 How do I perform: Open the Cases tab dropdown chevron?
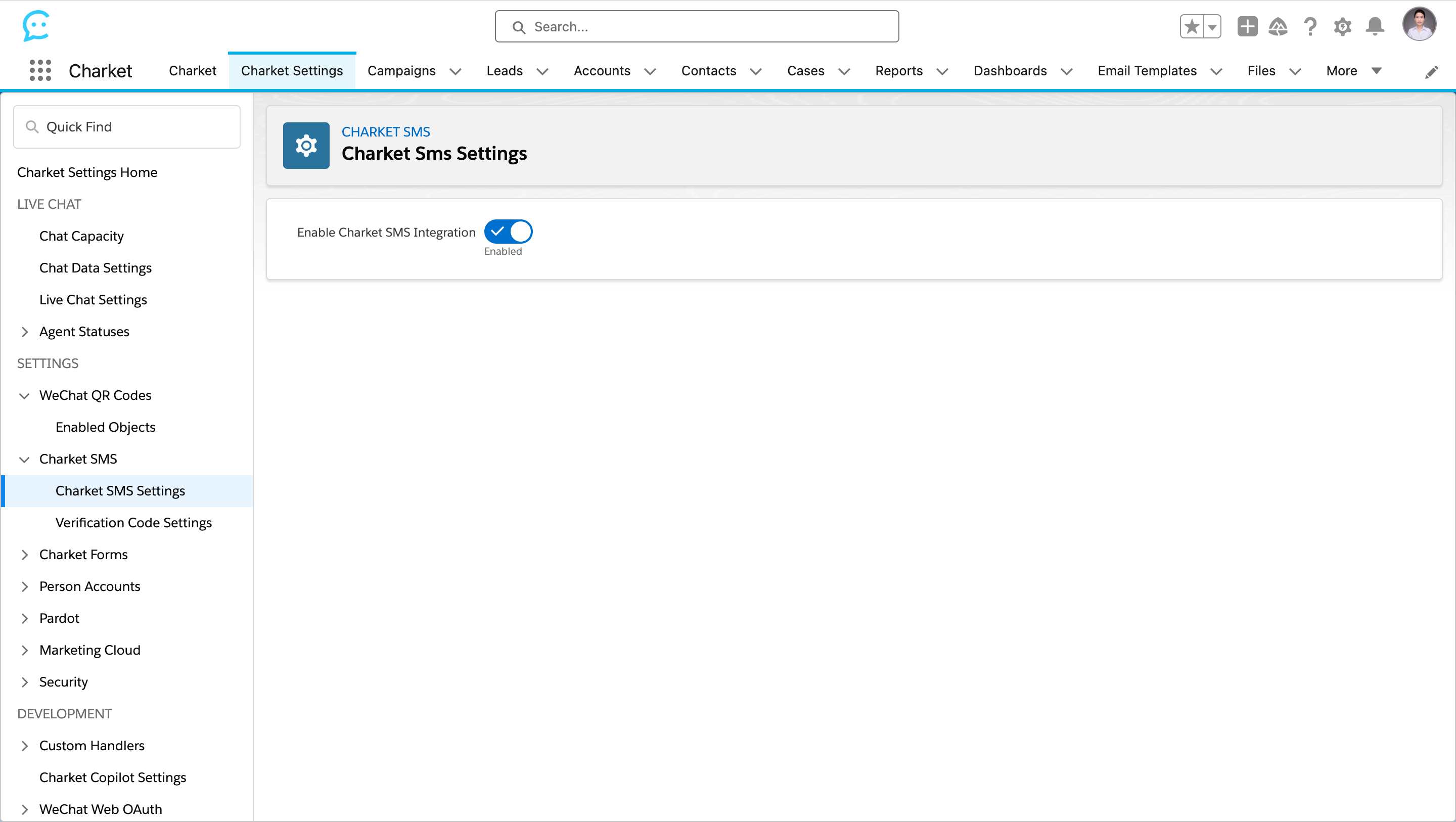click(x=844, y=71)
